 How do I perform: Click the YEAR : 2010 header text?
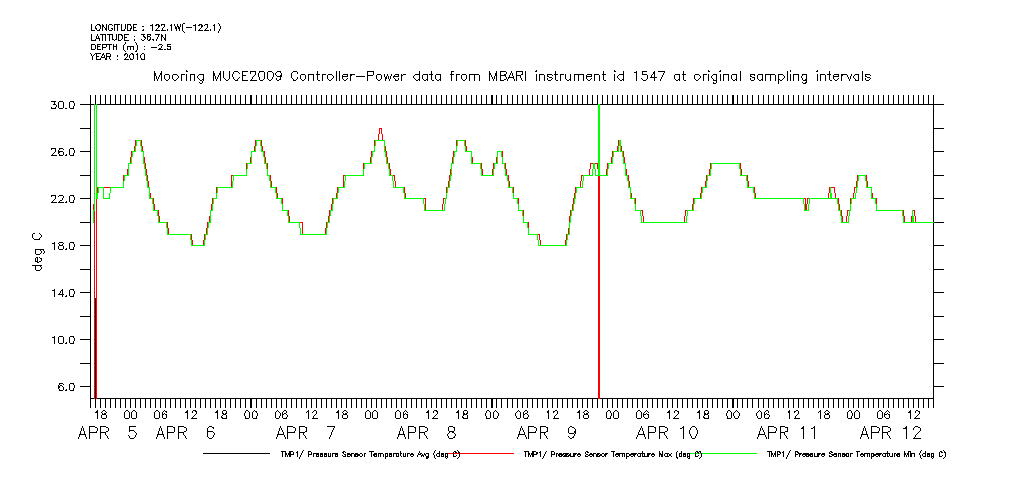[x=118, y=57]
